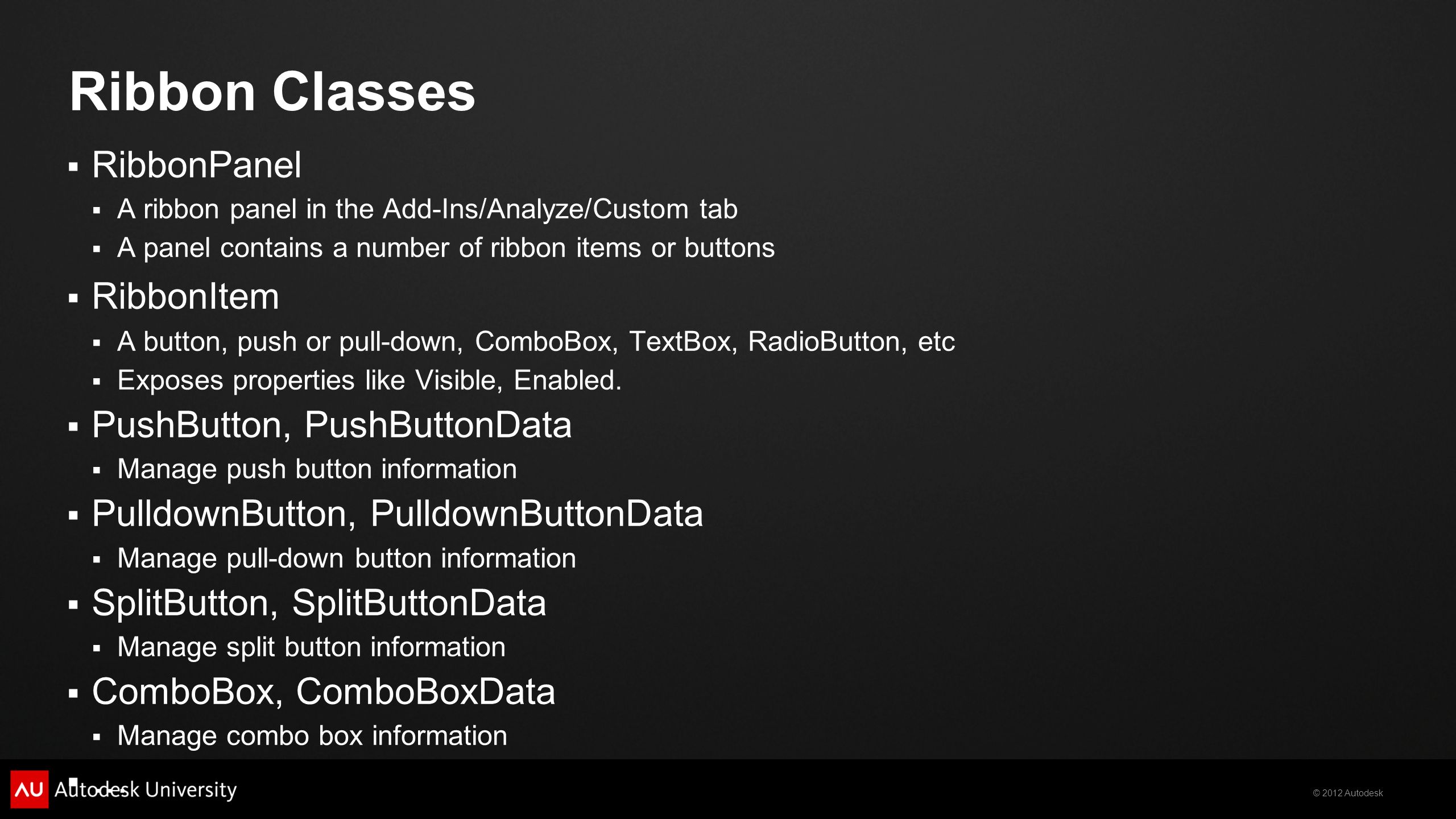Select the Ribbon Classes slide title
The image size is (1456, 819).
pos(272,92)
